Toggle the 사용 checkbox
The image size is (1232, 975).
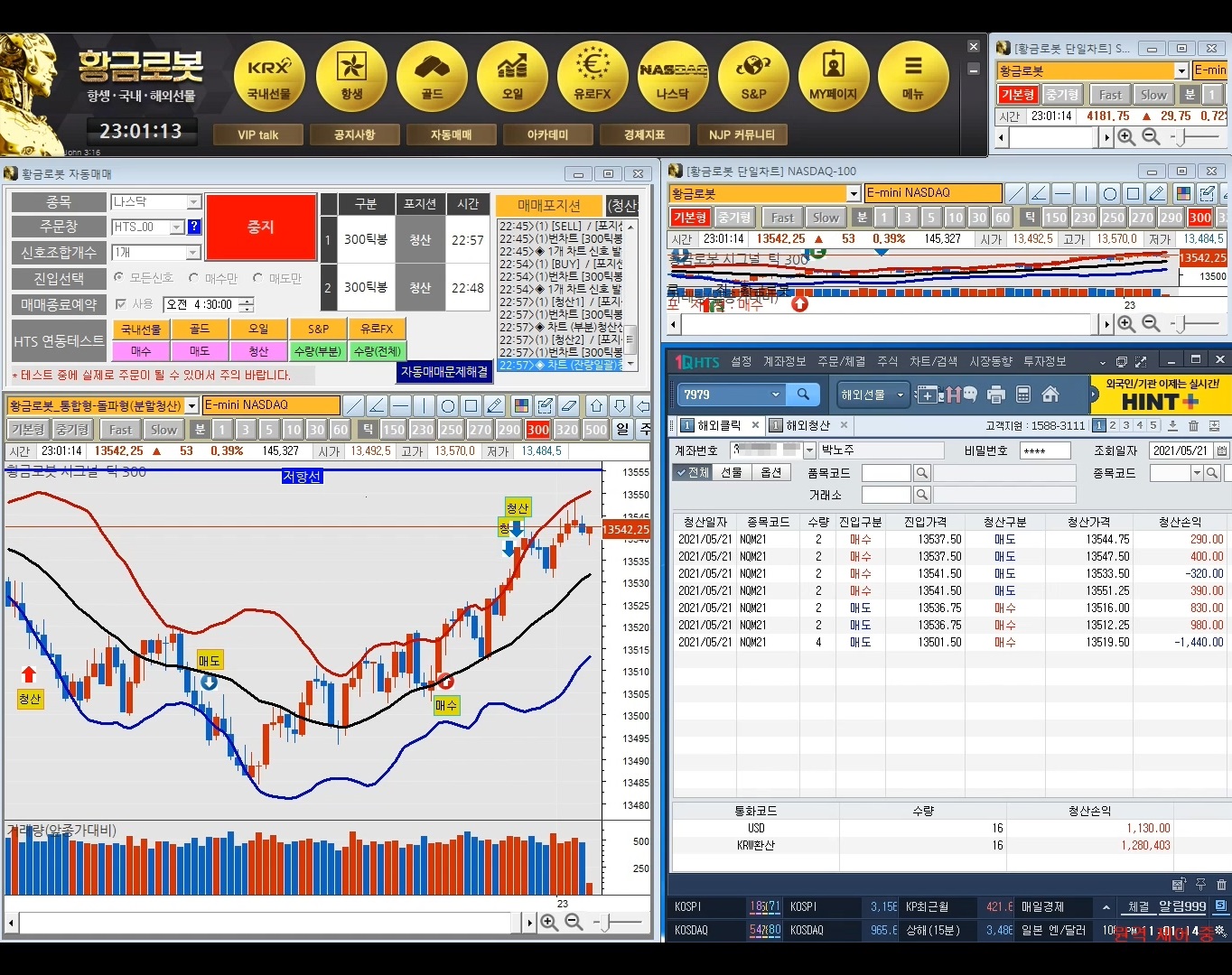(x=121, y=304)
